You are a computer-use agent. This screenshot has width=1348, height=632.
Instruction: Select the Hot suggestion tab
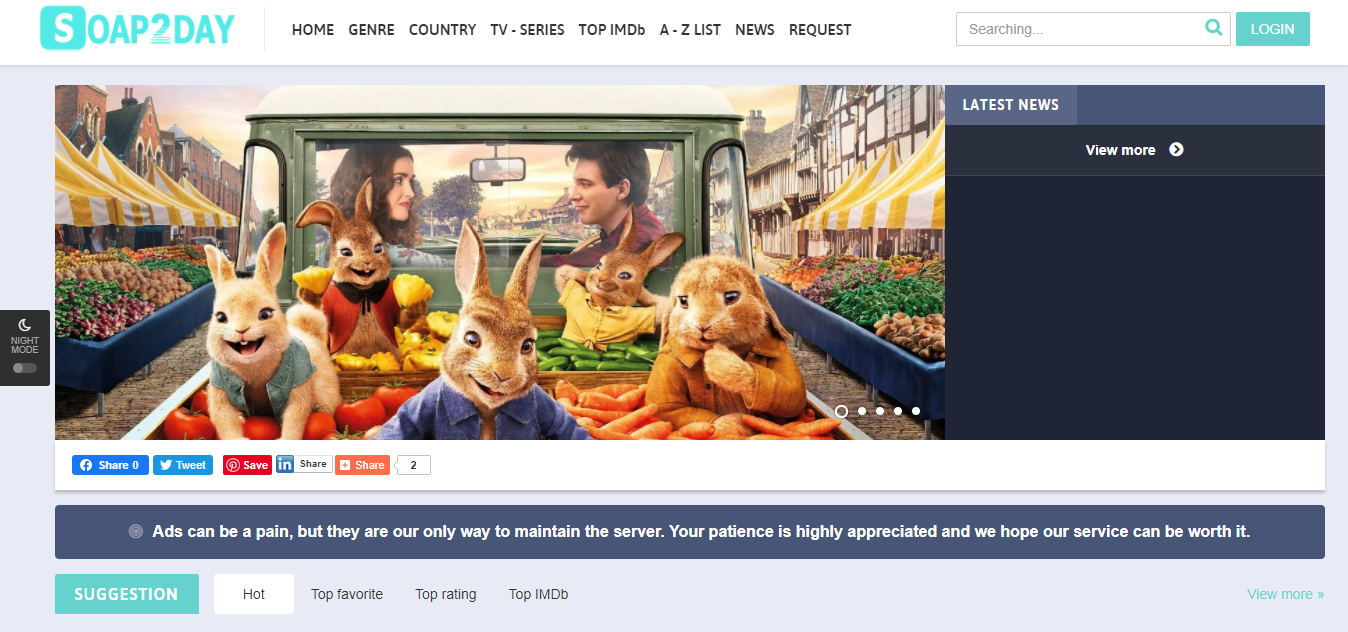pos(254,594)
